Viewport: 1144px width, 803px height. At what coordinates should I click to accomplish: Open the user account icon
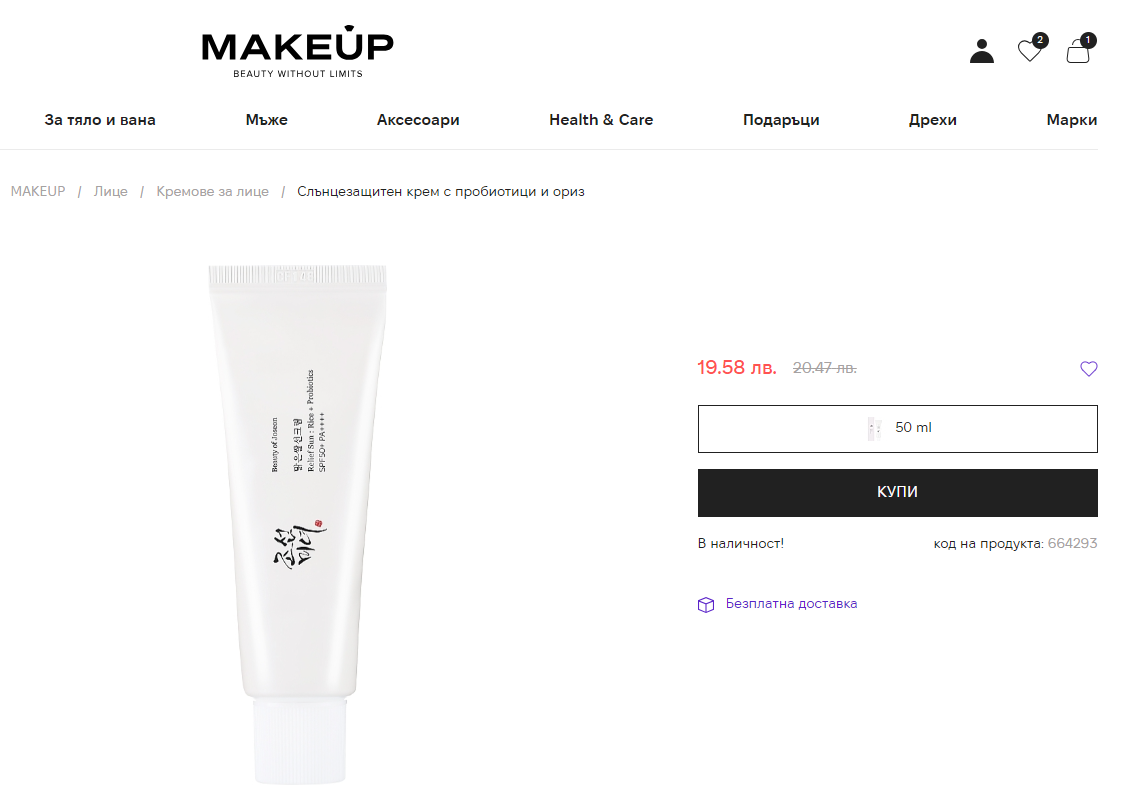981,51
